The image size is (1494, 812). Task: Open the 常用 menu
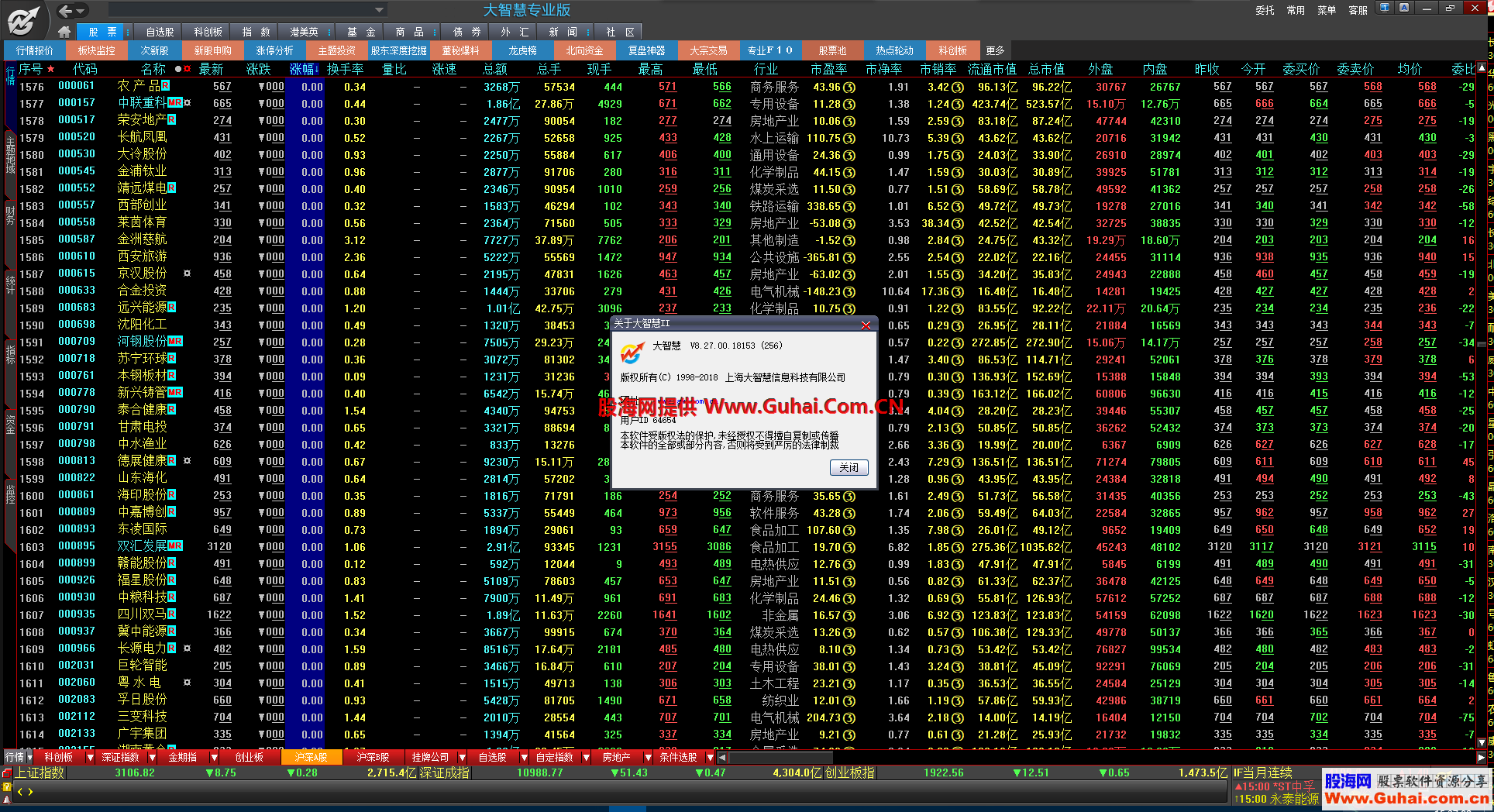coord(1296,10)
